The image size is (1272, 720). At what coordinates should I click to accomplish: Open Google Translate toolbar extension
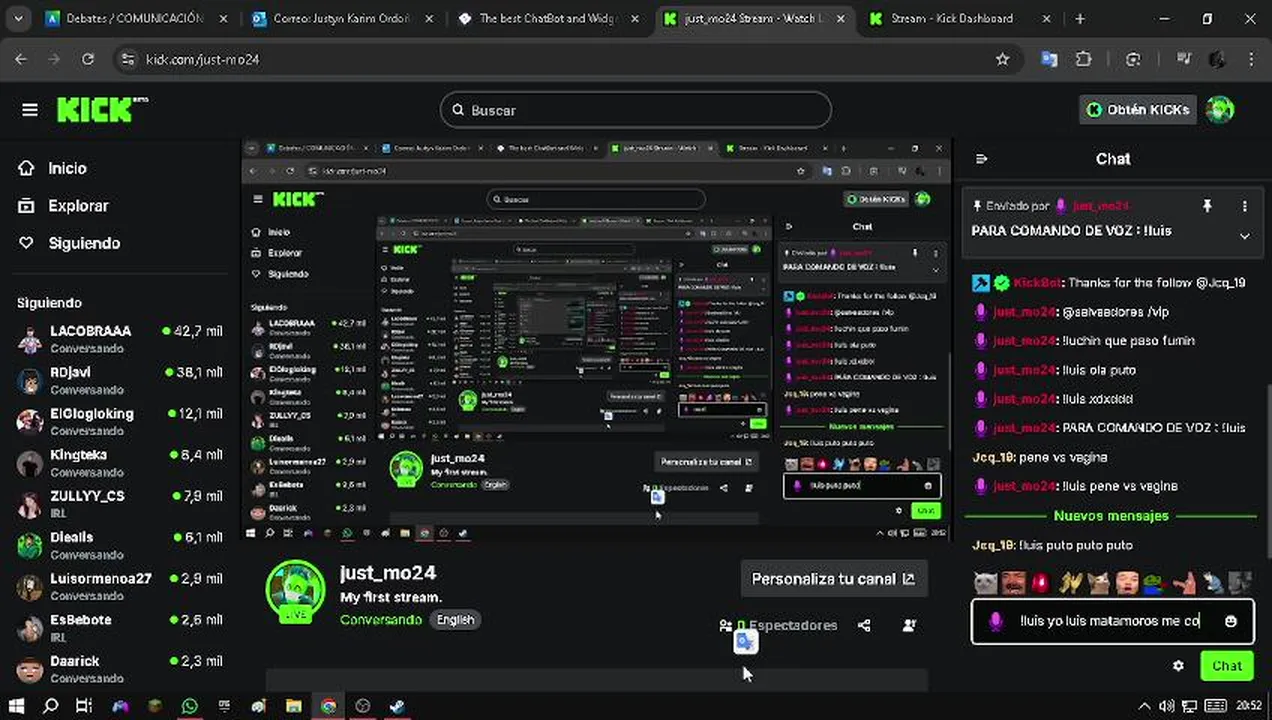[x=1049, y=59]
